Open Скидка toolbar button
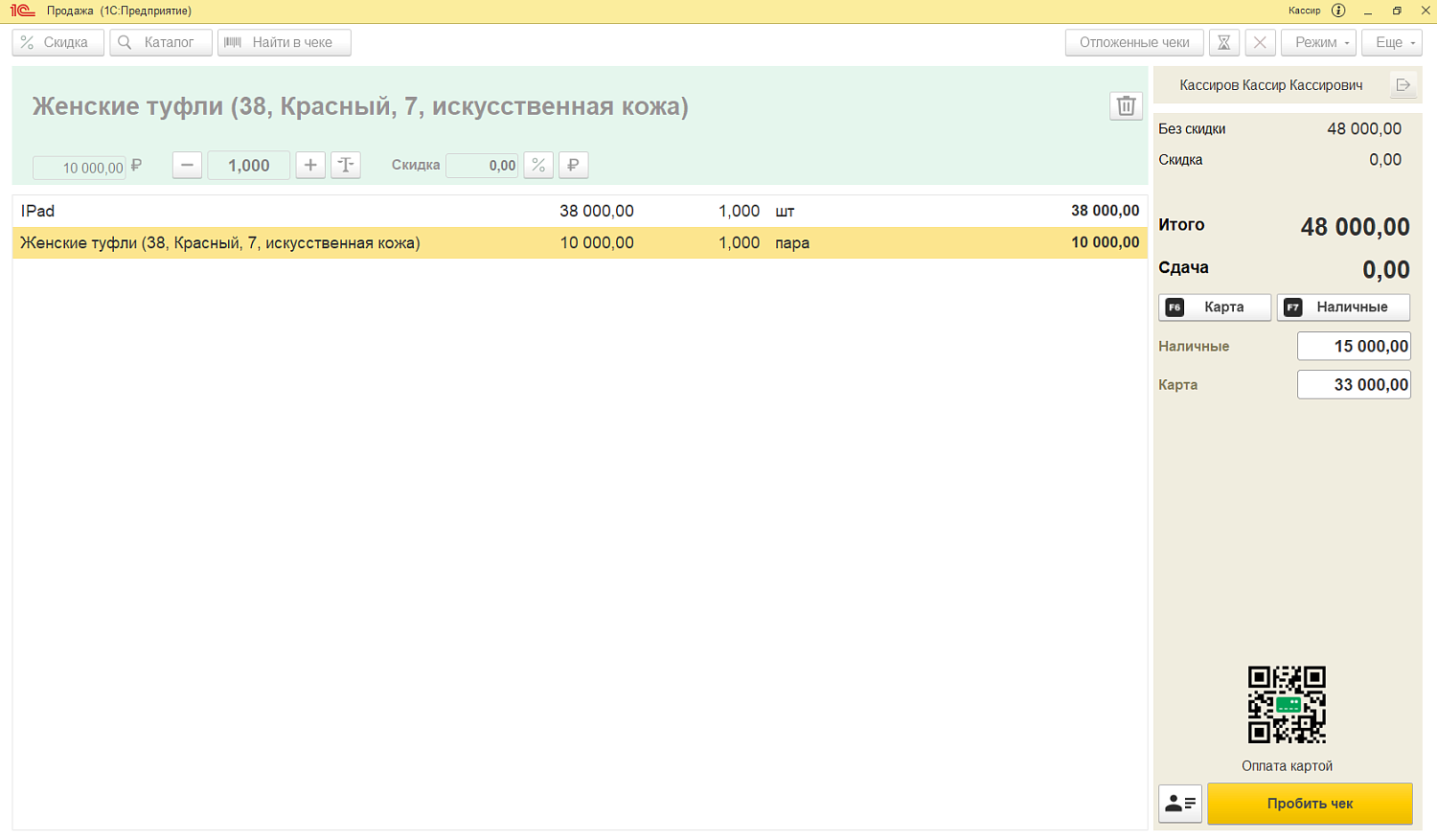 (57, 42)
